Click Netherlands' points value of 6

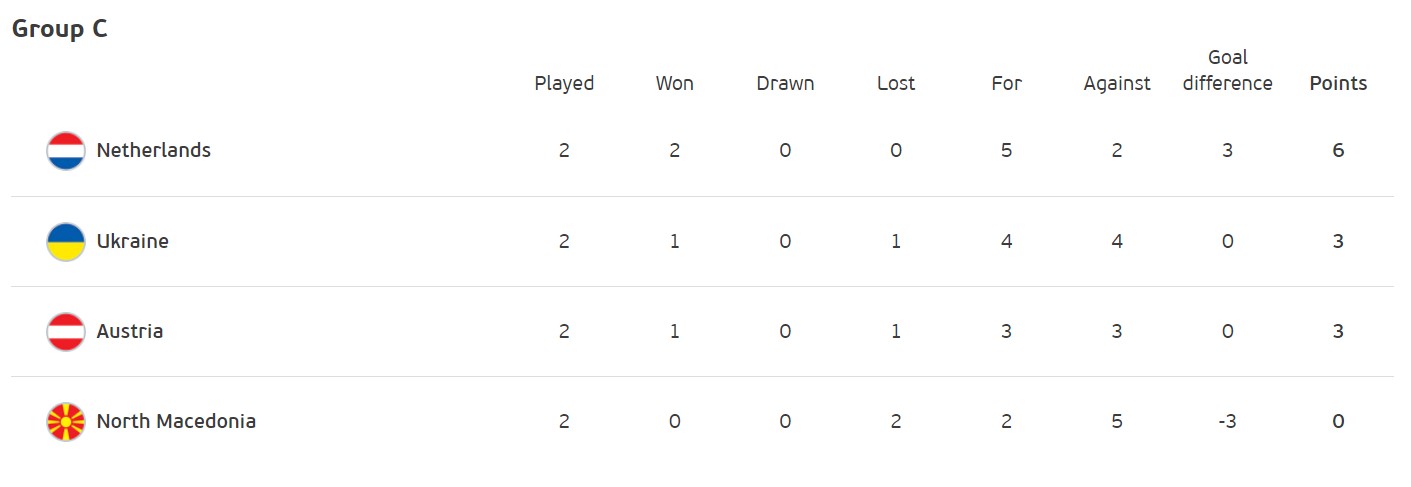click(1338, 151)
